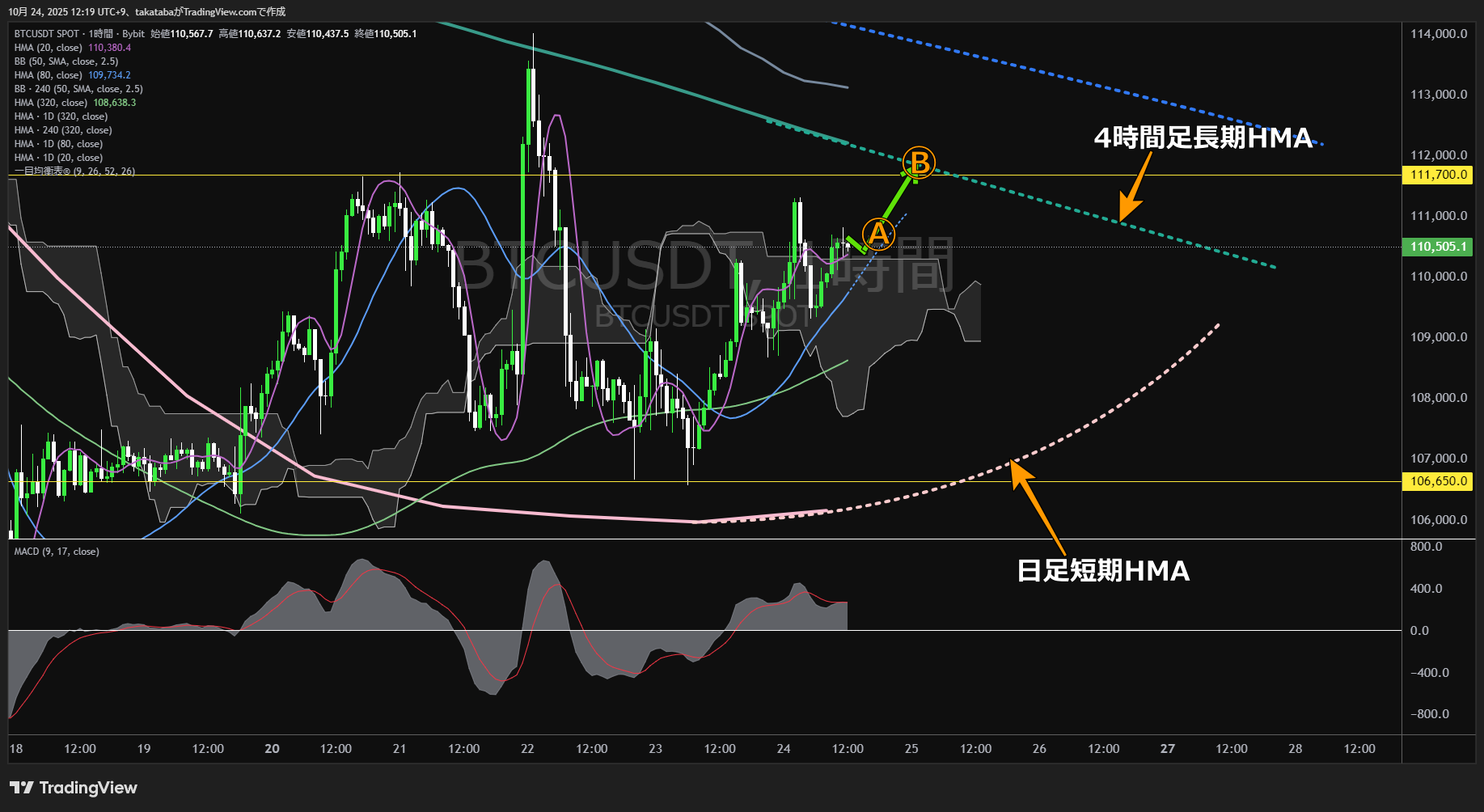Select the orange circled A marker
This screenshot has width=1484, height=812.
coord(878,235)
